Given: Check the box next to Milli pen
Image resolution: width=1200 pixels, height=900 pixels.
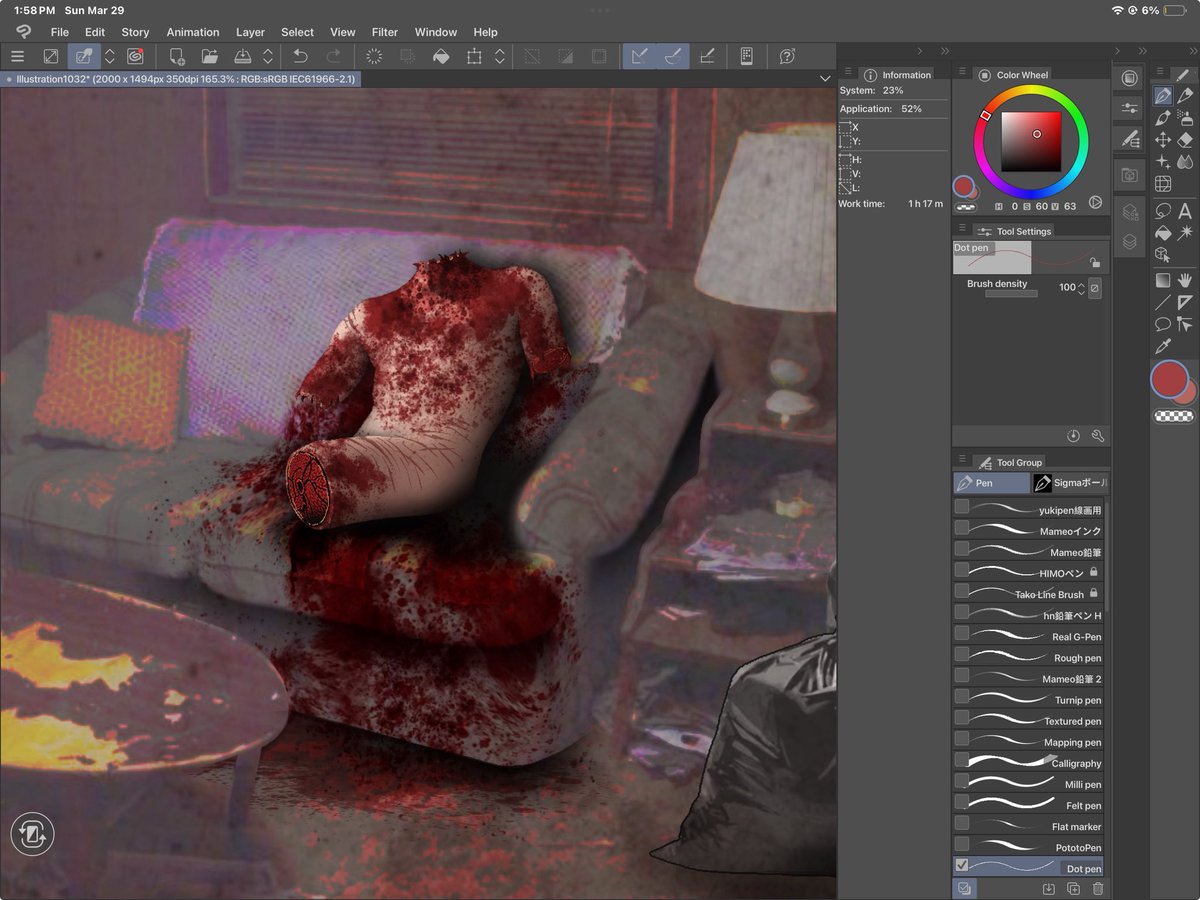Looking at the screenshot, I should (x=962, y=781).
